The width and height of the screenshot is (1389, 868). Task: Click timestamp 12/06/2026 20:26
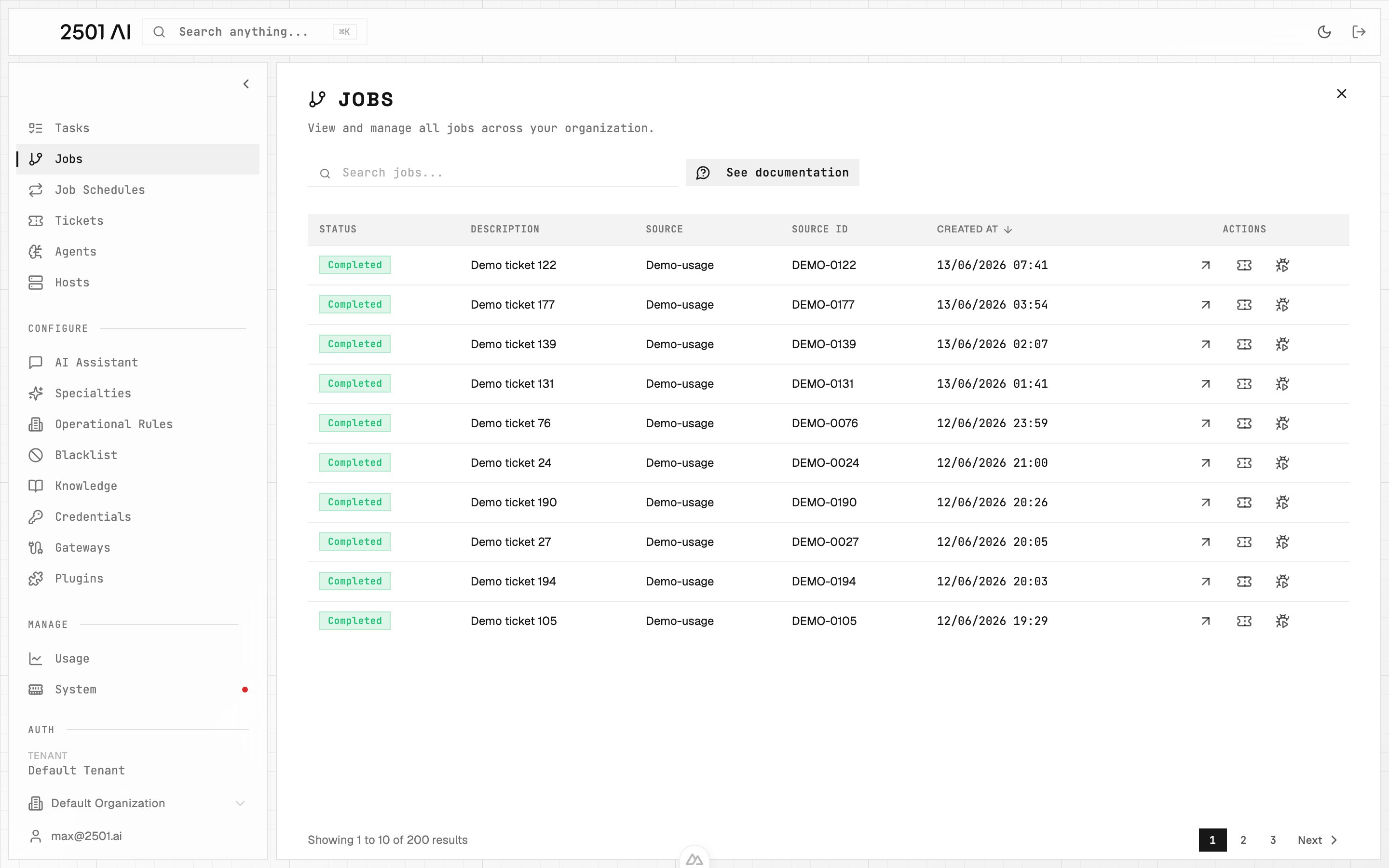click(992, 502)
